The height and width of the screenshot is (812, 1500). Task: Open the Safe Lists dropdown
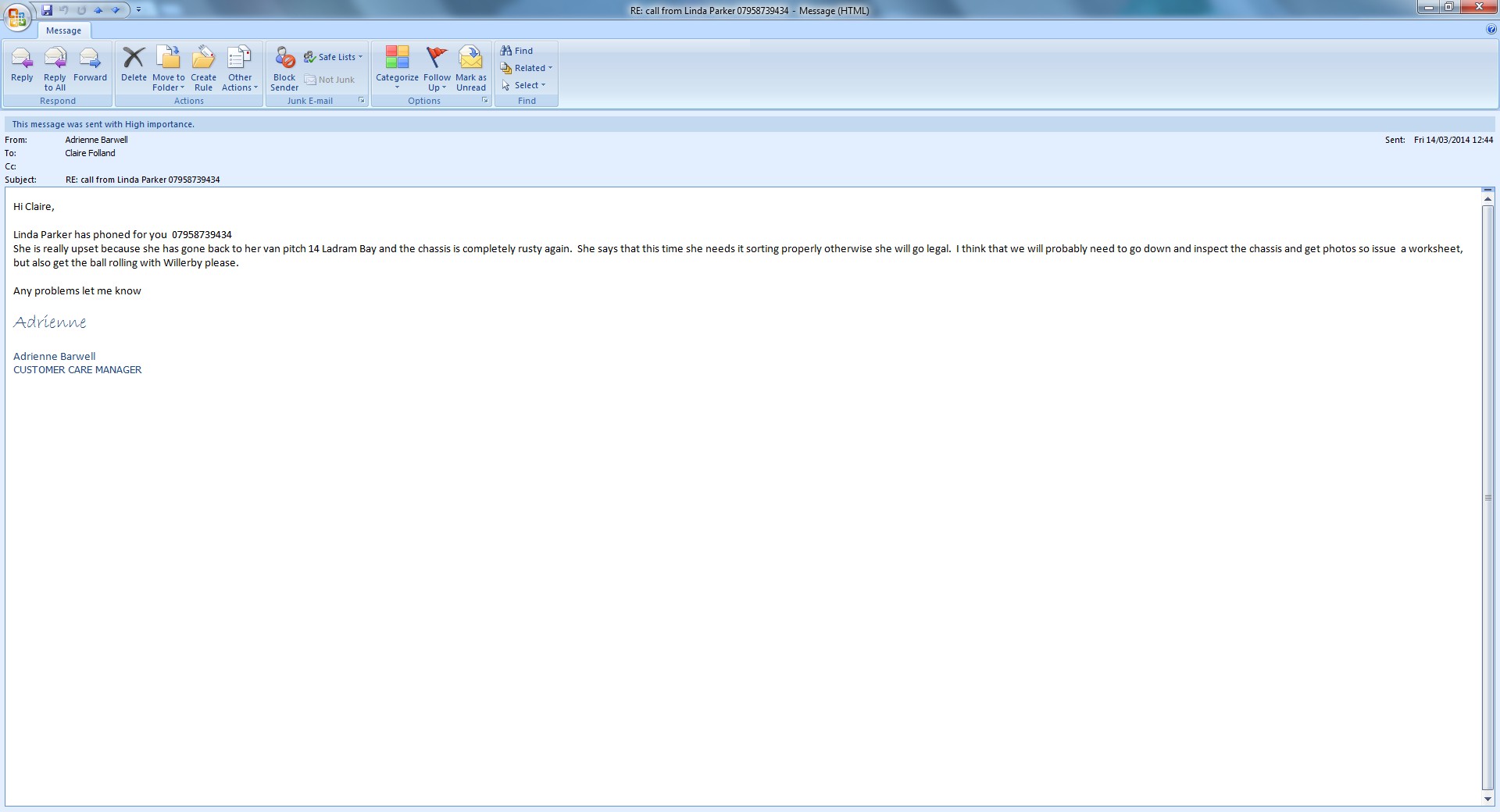[x=334, y=57]
